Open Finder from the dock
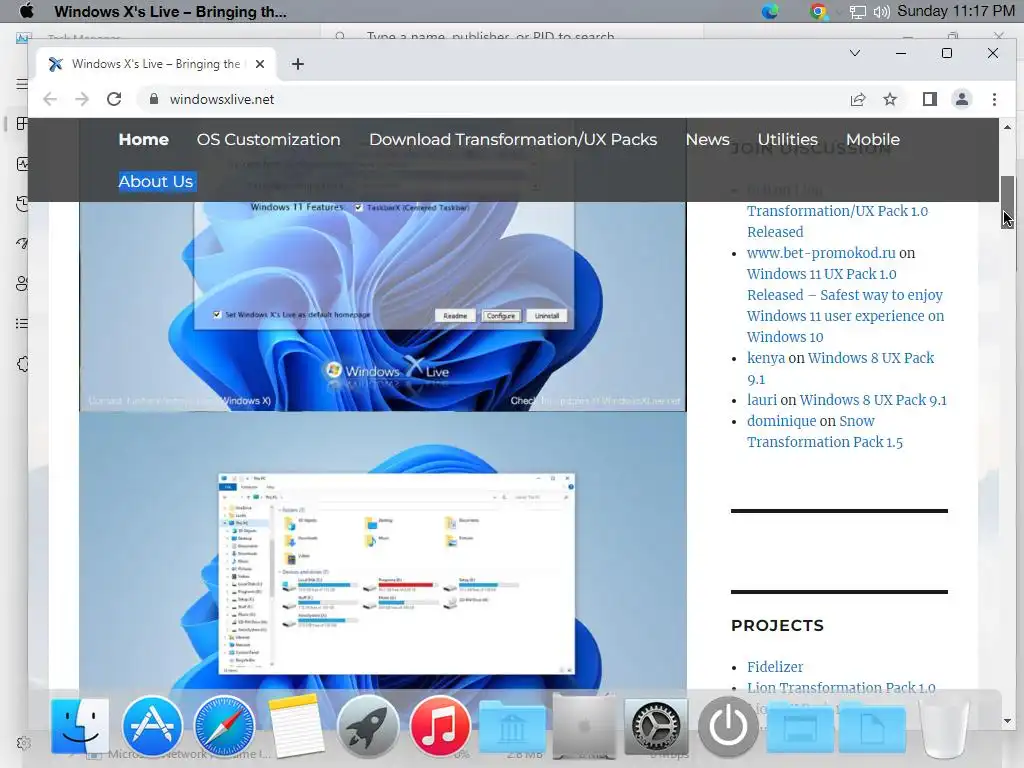The height and width of the screenshot is (768, 1024). (80, 726)
